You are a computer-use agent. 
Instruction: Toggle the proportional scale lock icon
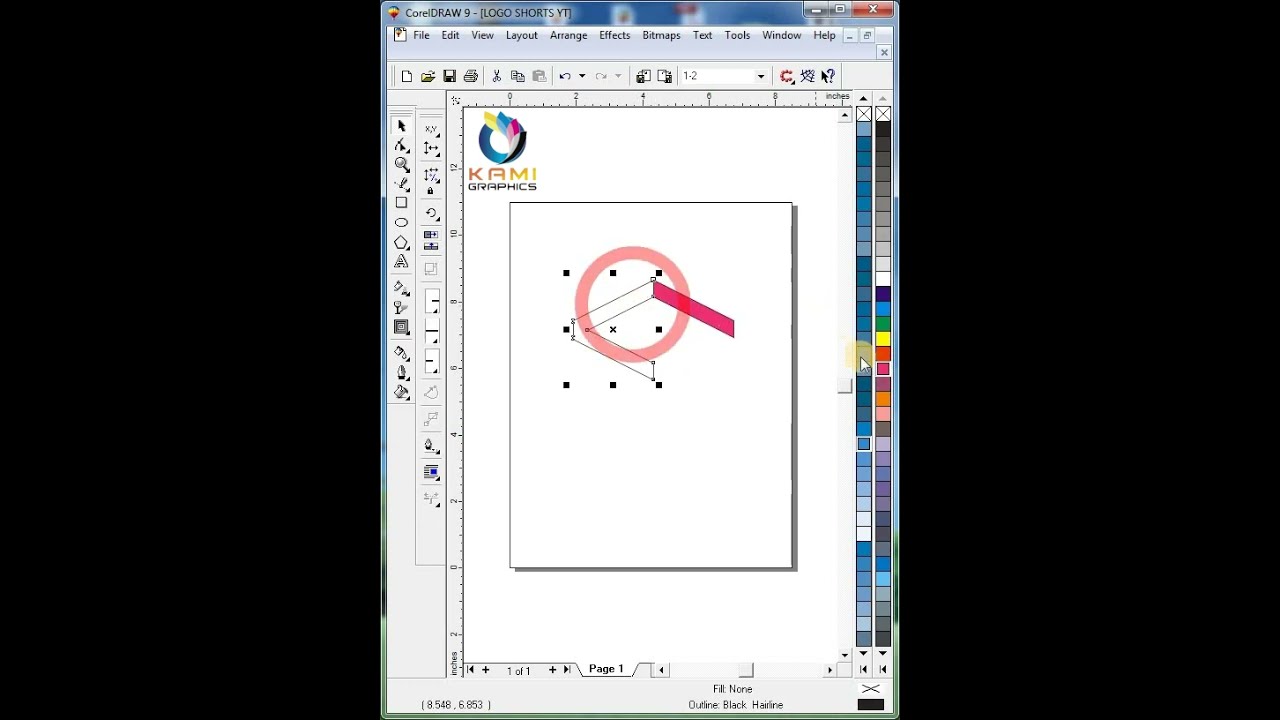[x=430, y=191]
